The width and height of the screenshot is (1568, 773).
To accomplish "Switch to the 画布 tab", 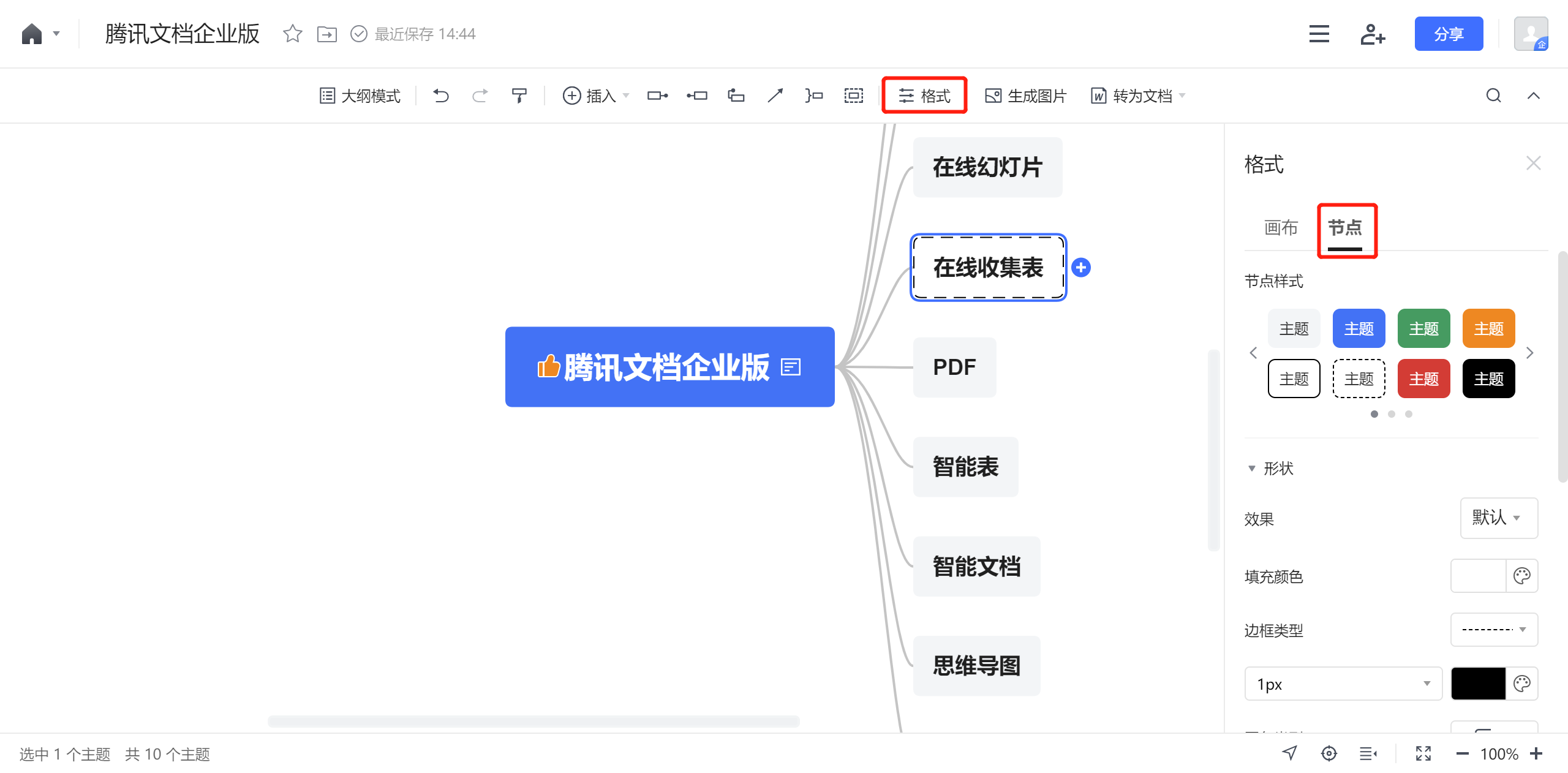I will 1281,228.
